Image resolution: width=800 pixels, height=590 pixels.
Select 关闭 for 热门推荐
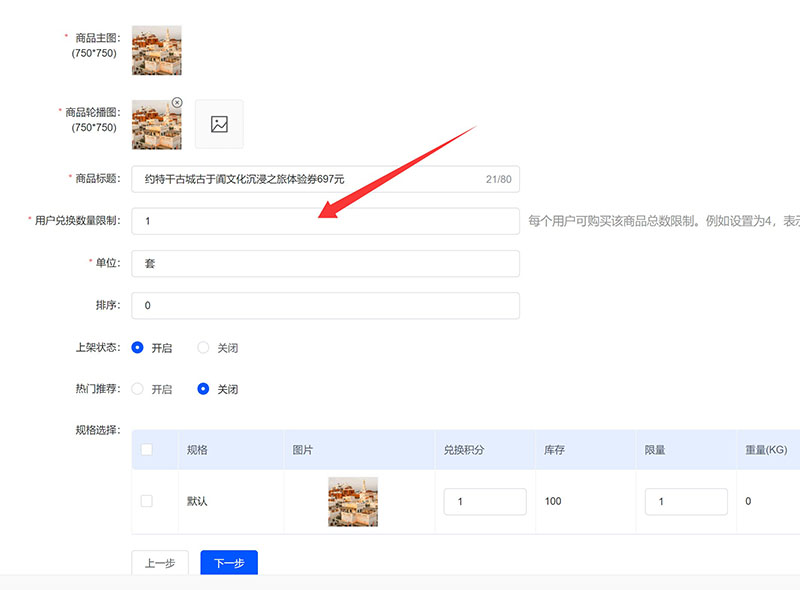point(204,389)
